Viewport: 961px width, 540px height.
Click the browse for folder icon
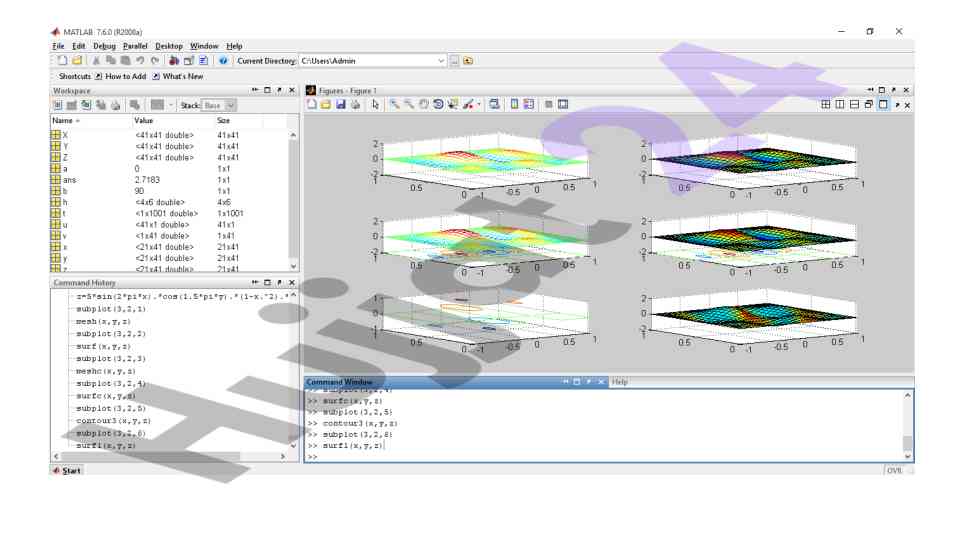[454, 61]
